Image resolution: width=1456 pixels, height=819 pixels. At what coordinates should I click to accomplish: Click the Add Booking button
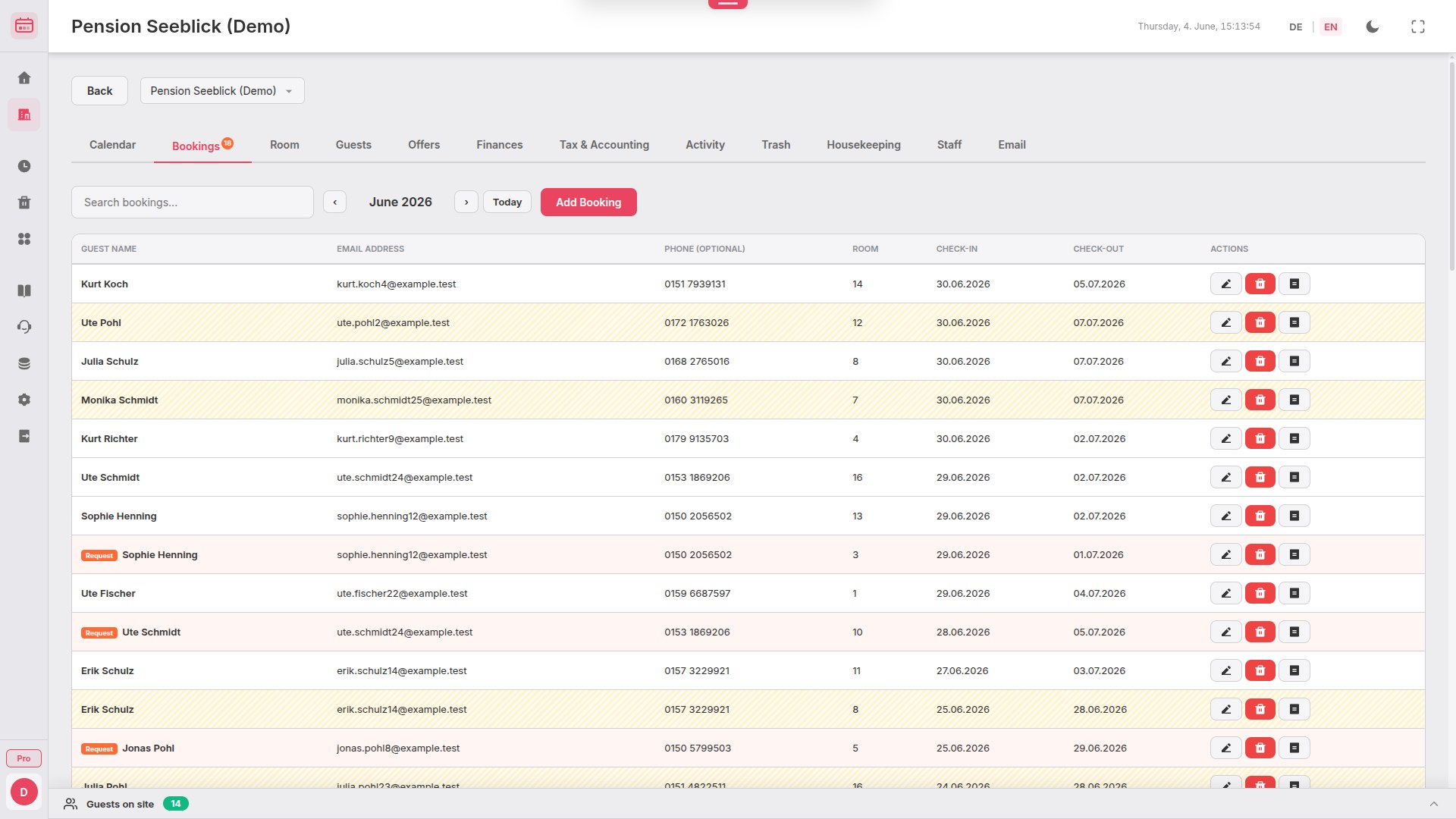pyautogui.click(x=588, y=202)
